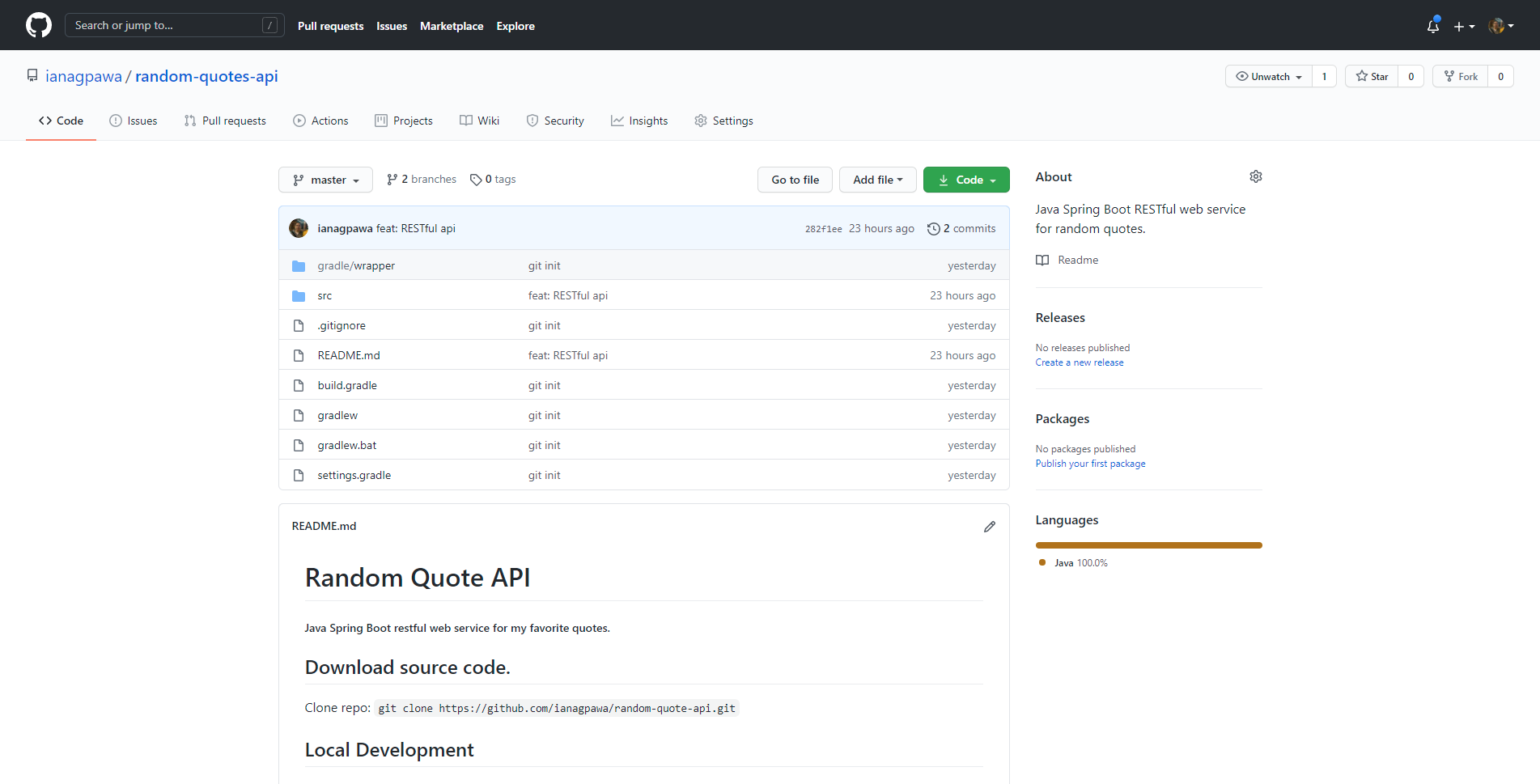The width and height of the screenshot is (1540, 784).
Task: Click the slash shortcut icon in search
Action: click(270, 25)
